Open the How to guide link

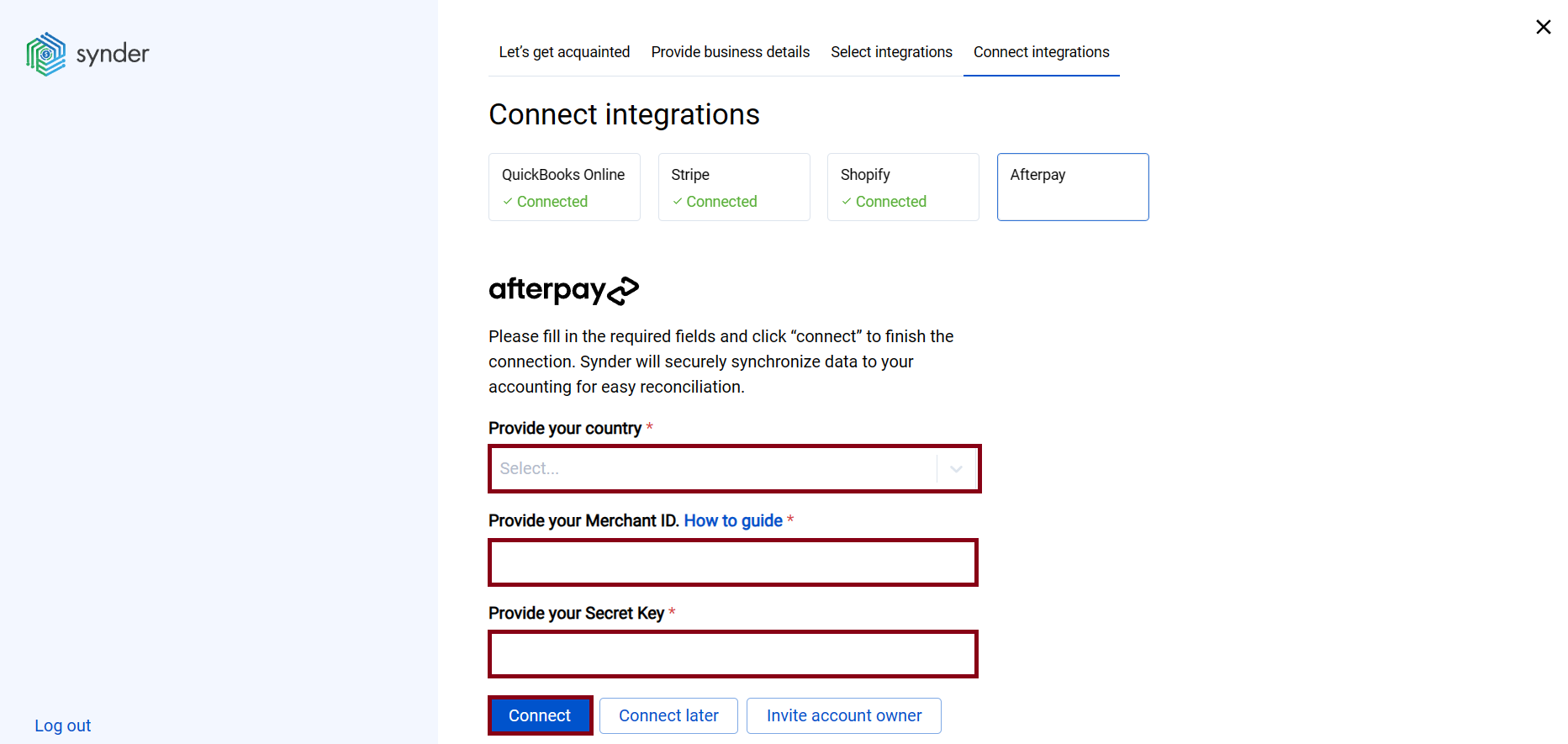click(732, 520)
